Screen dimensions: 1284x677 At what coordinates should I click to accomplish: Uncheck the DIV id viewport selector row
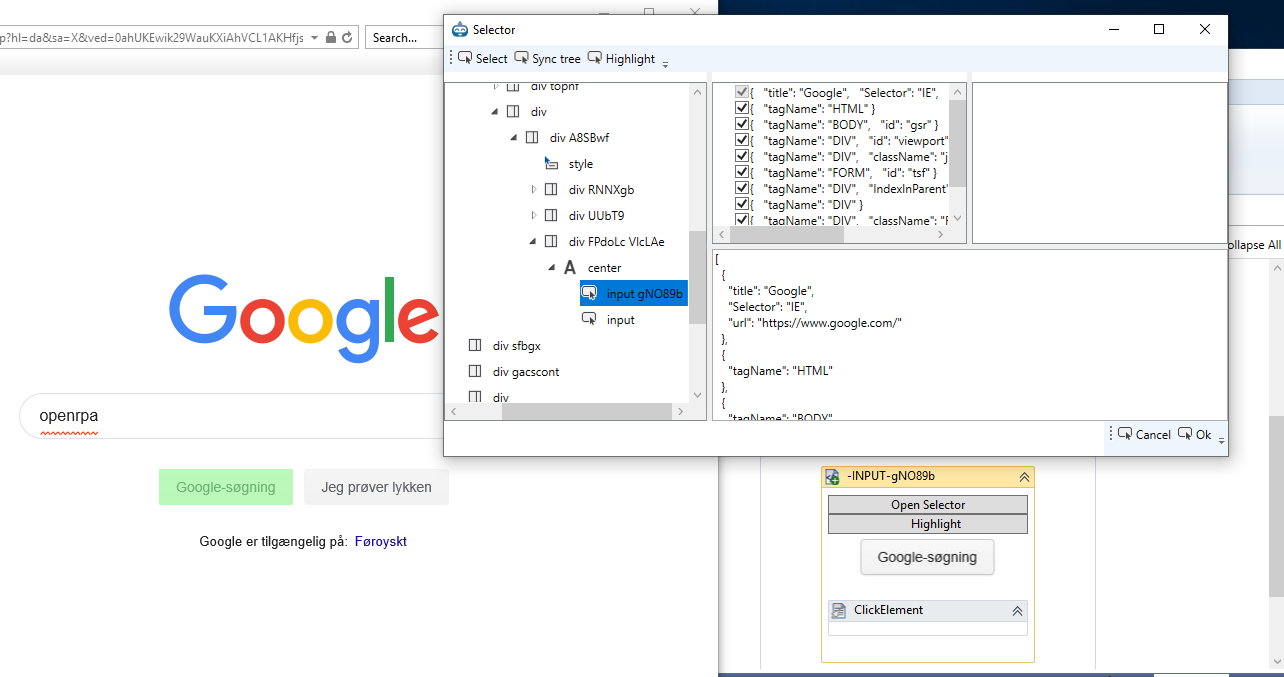tap(742, 140)
